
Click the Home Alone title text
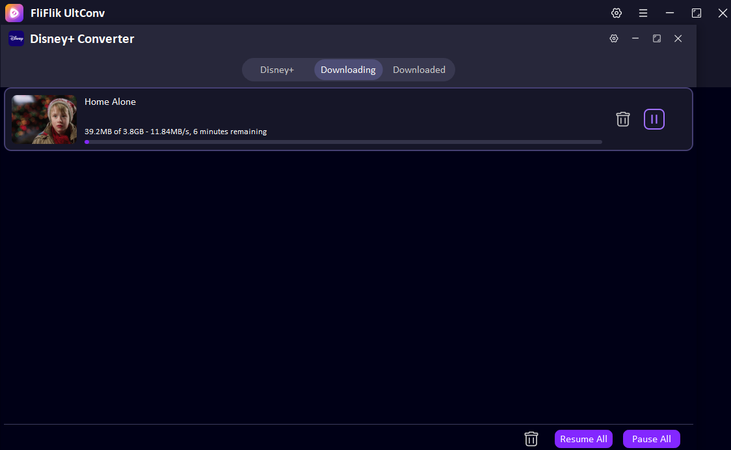[x=110, y=102]
